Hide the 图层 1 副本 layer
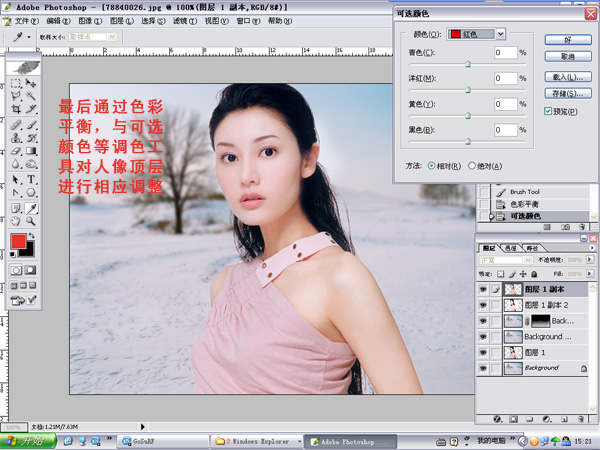This screenshot has height=450, width=600. [x=483, y=289]
